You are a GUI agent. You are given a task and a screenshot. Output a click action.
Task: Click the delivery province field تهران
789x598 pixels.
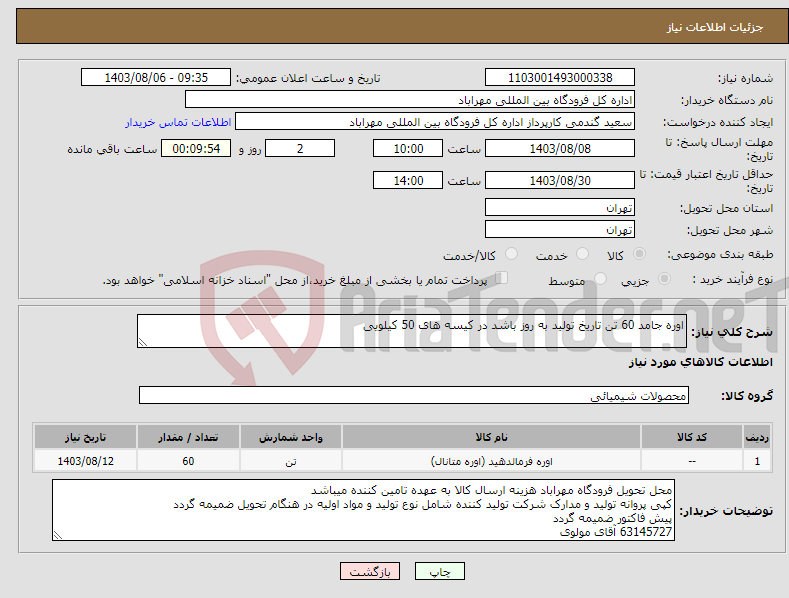pos(560,207)
